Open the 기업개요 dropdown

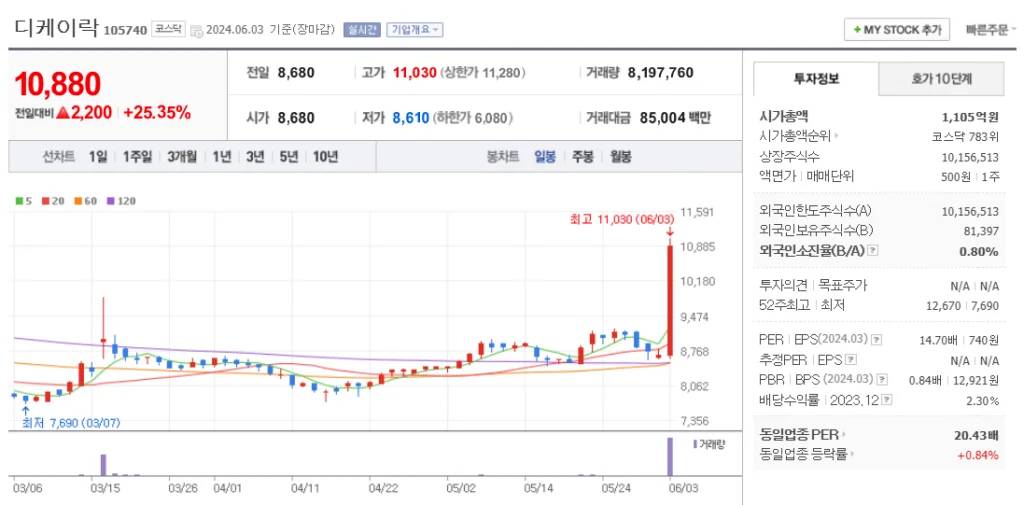414,30
